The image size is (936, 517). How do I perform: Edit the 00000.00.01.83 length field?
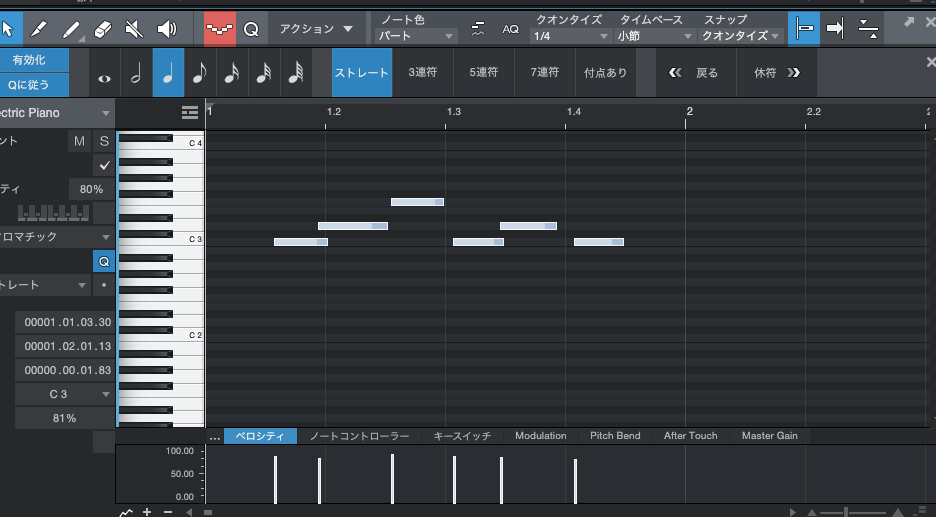pyautogui.click(x=65, y=370)
